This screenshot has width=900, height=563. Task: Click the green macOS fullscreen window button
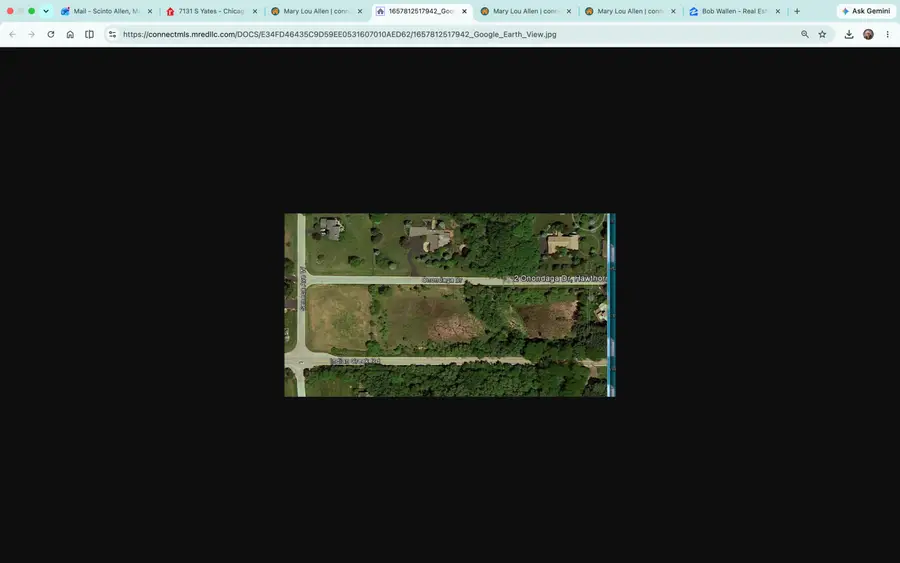(32, 11)
